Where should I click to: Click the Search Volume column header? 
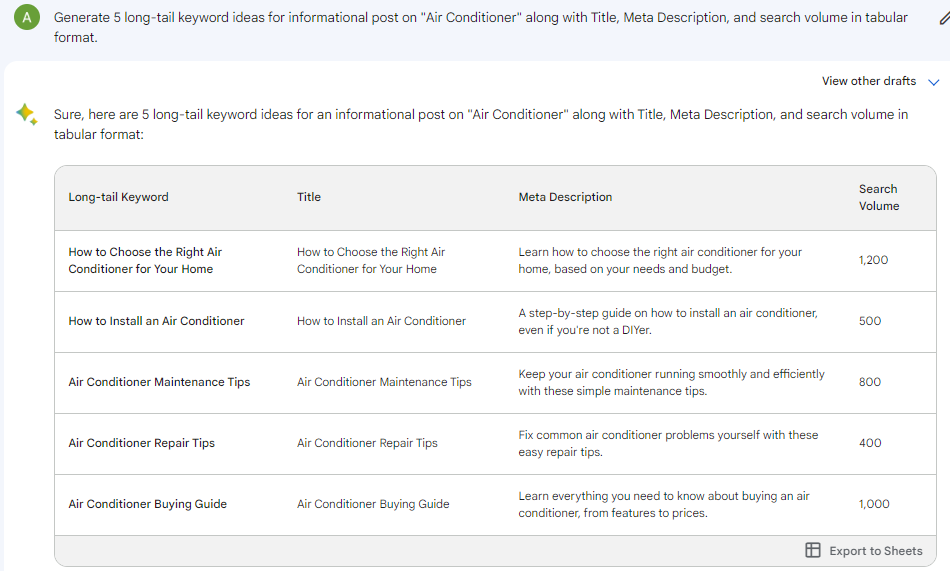(879, 198)
